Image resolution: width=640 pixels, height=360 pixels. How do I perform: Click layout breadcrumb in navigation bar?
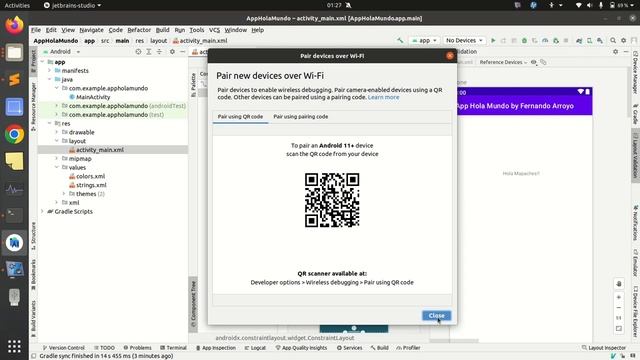click(x=158, y=40)
